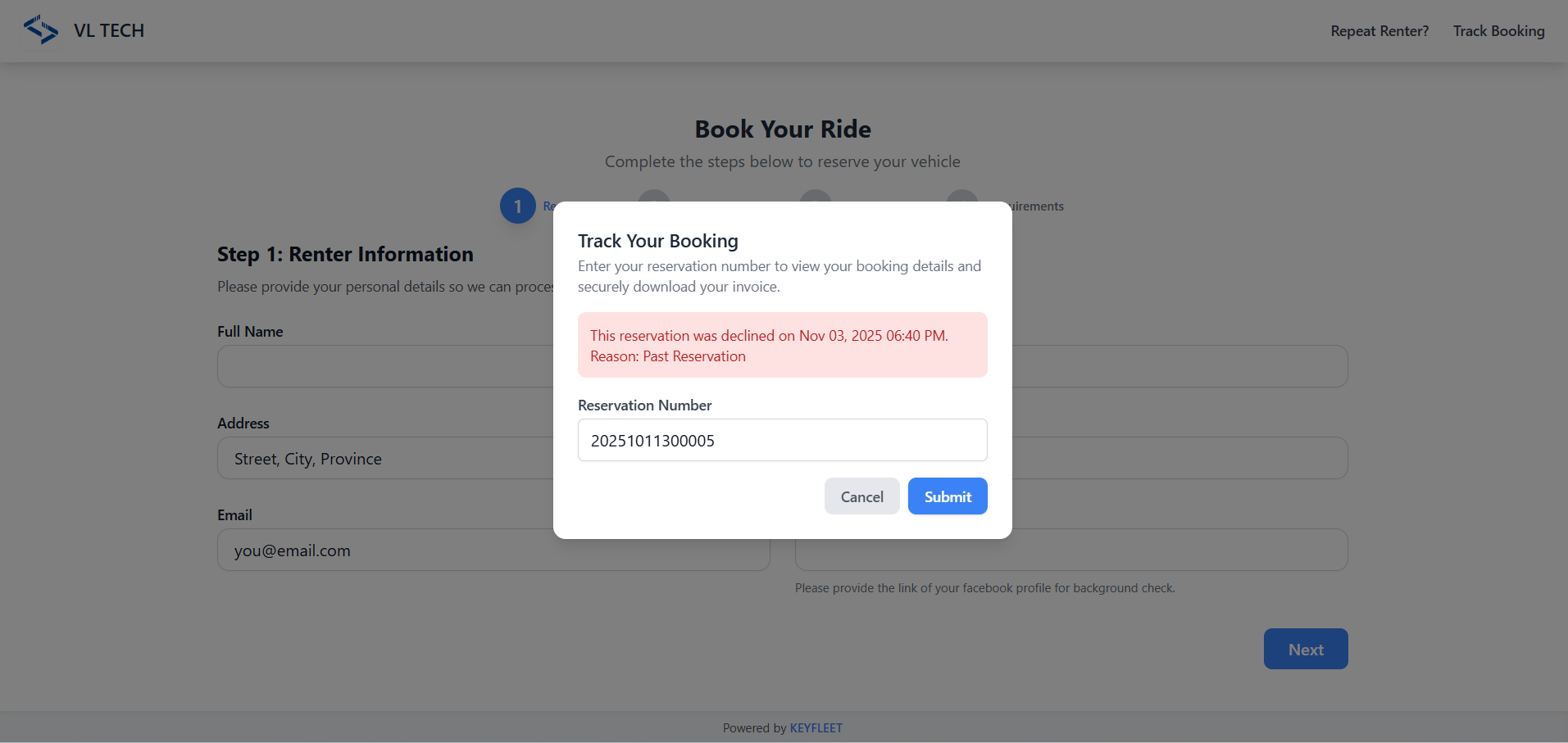The image size is (1568, 743).
Task: Select the step 1 circle indicator
Action: [x=517, y=206]
